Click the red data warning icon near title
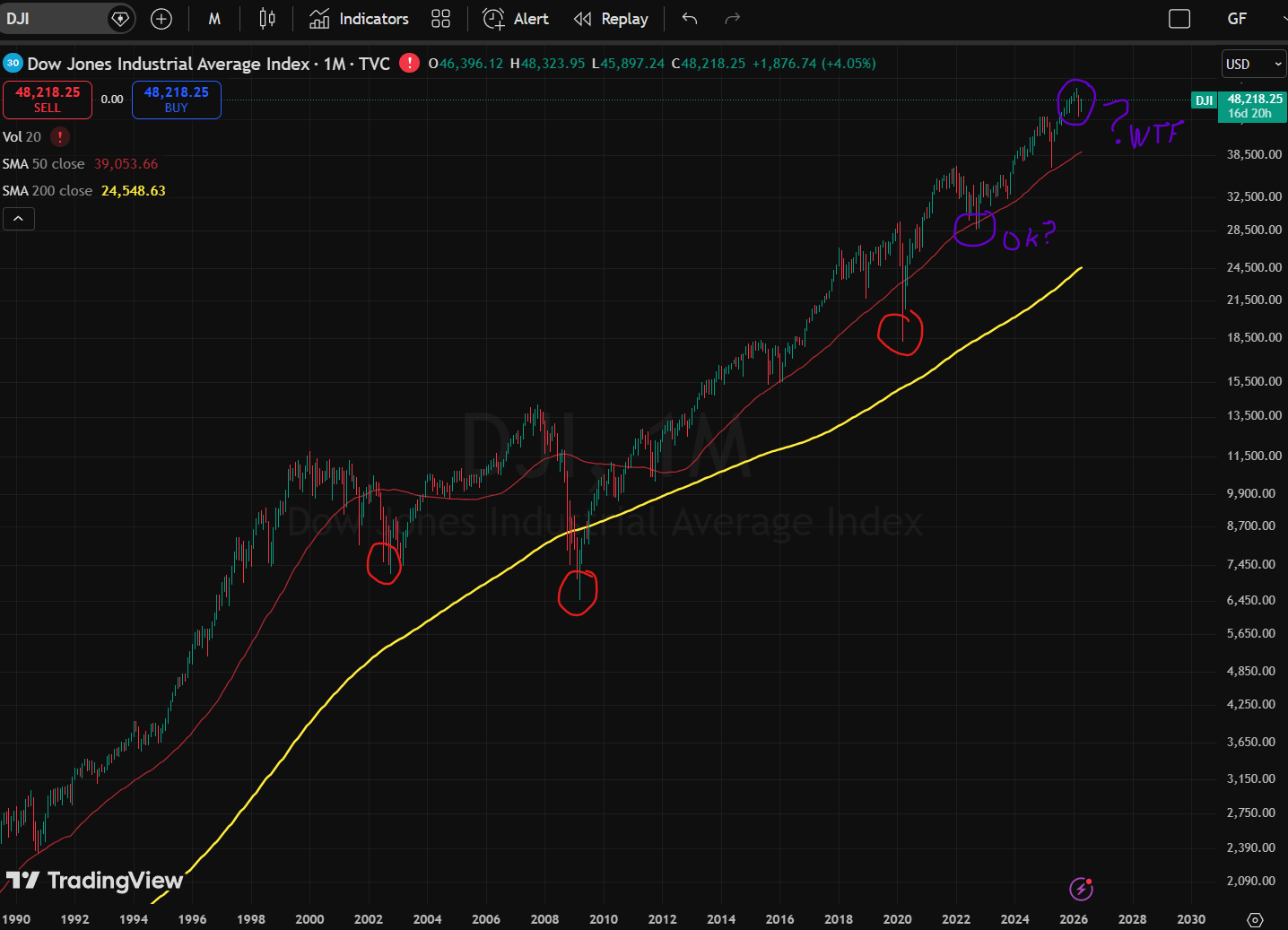The width and height of the screenshot is (1288, 930). [x=409, y=63]
